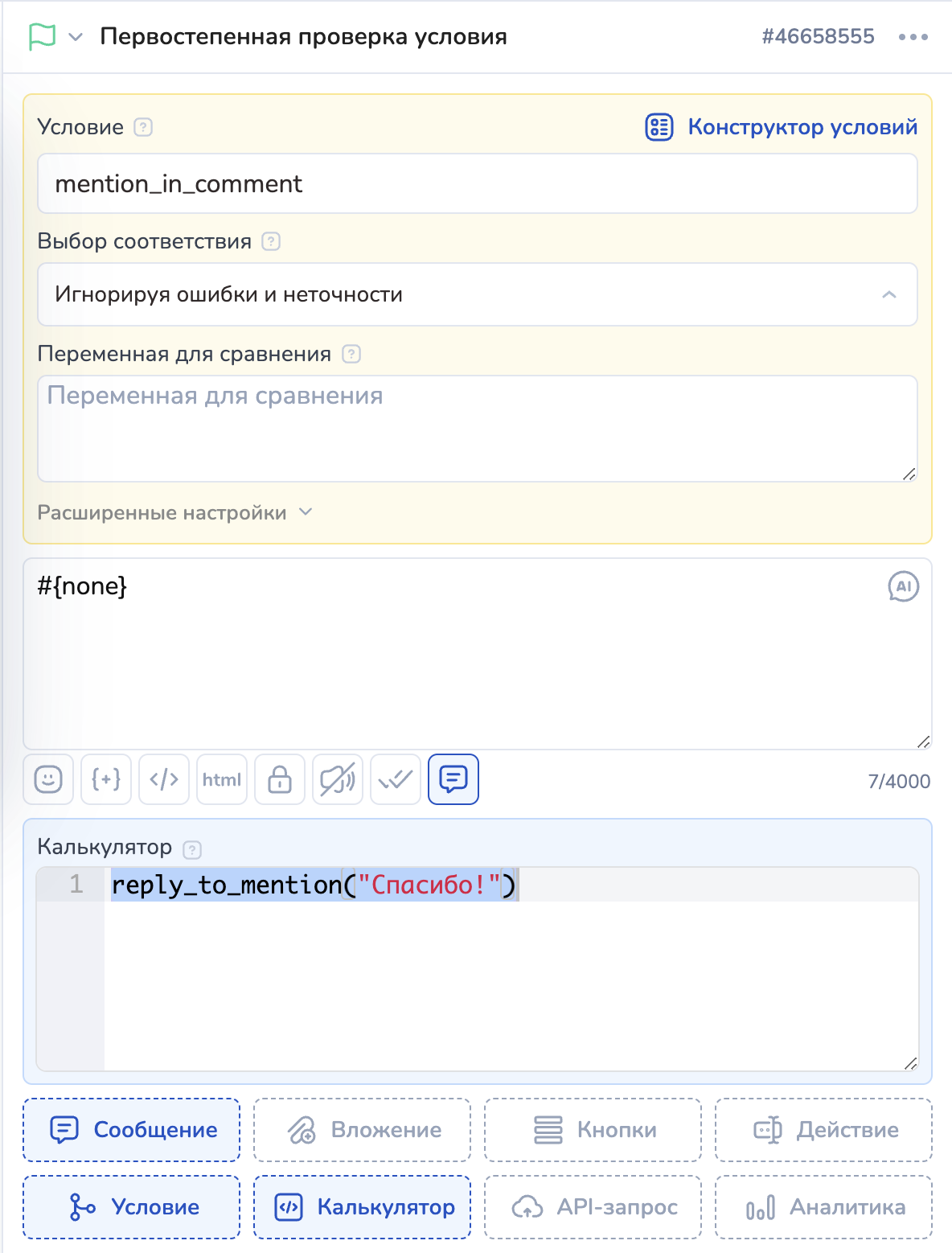Screen dimensions: 952x1253
Task: Open the Выбор соответствия dropdown
Action: coord(478,294)
